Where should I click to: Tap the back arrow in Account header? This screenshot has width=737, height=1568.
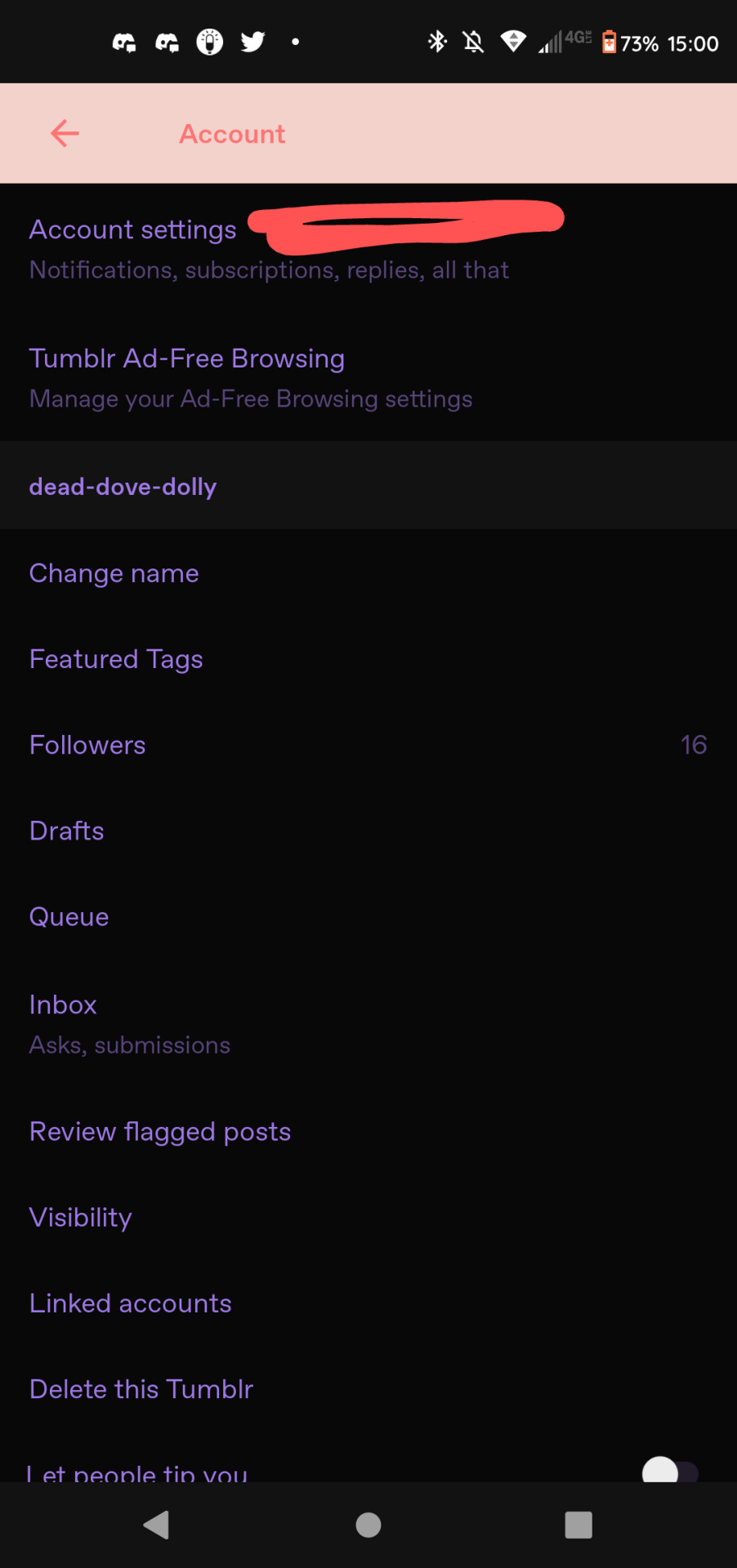(65, 133)
